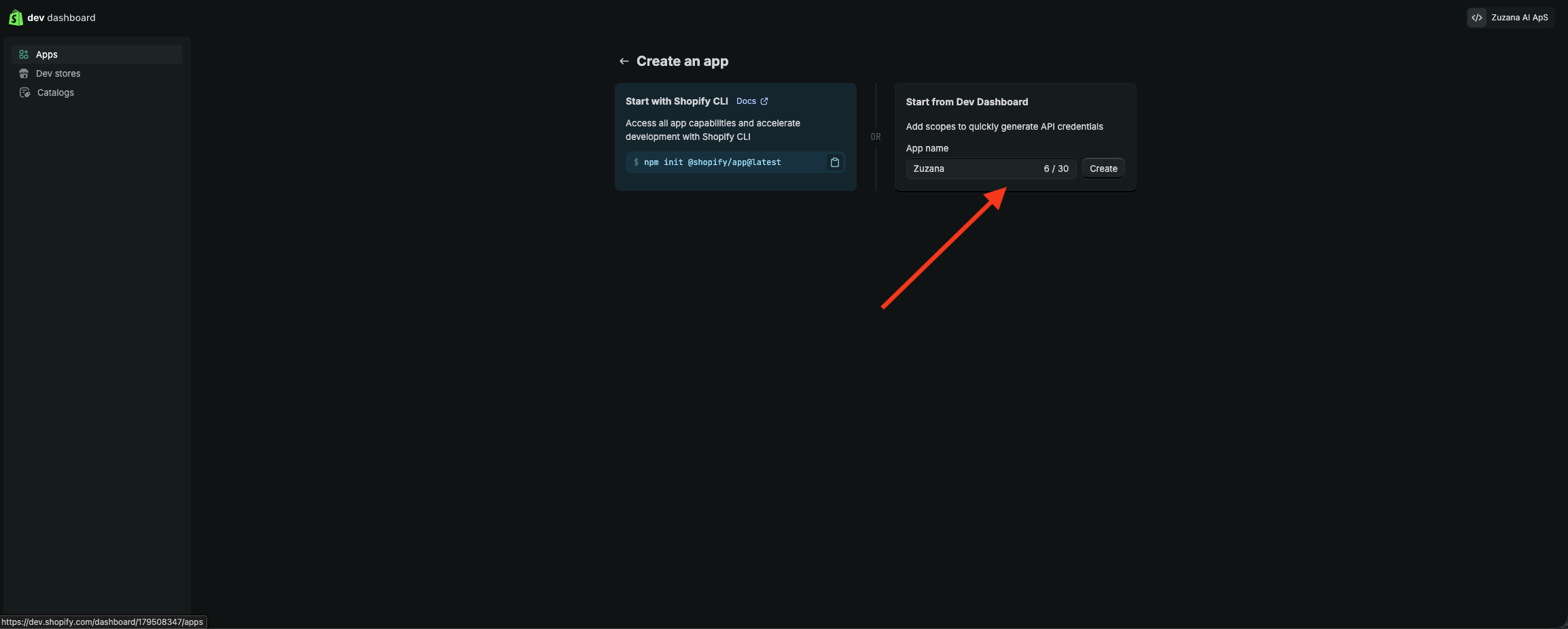The height and width of the screenshot is (629, 1568).
Task: Click the npm init @shopify/app@latest command text
Action: (x=712, y=162)
